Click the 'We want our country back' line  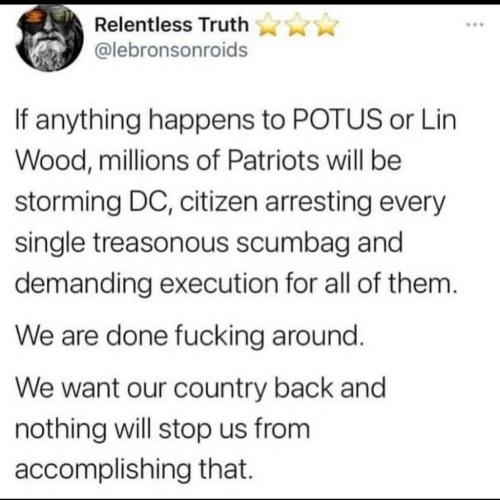[200, 388]
